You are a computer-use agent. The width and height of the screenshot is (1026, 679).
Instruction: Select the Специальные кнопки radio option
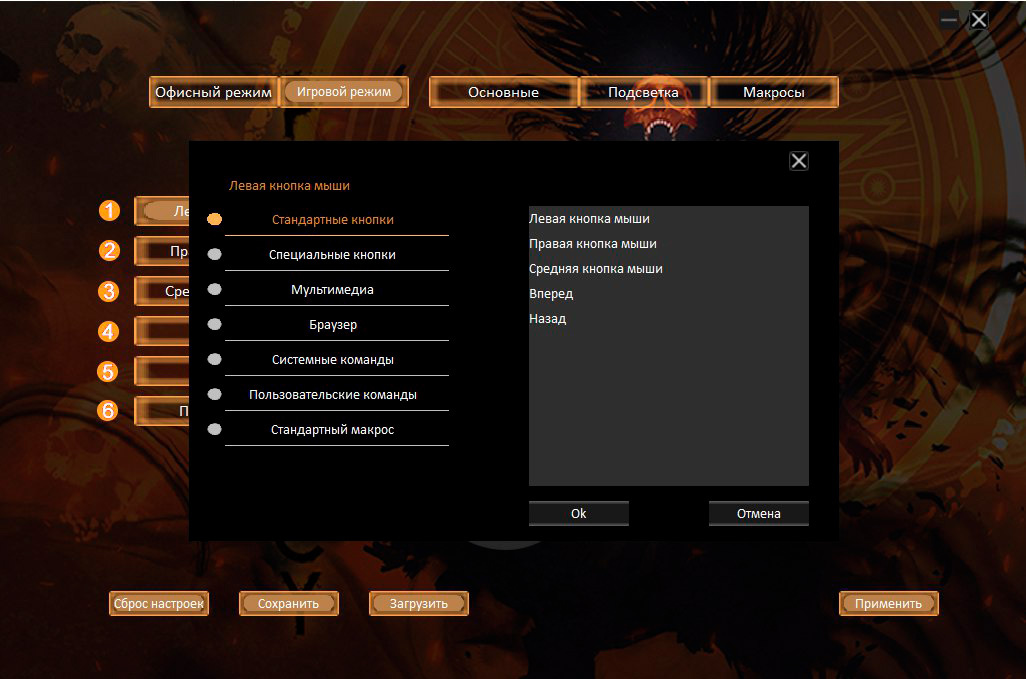click(x=215, y=255)
